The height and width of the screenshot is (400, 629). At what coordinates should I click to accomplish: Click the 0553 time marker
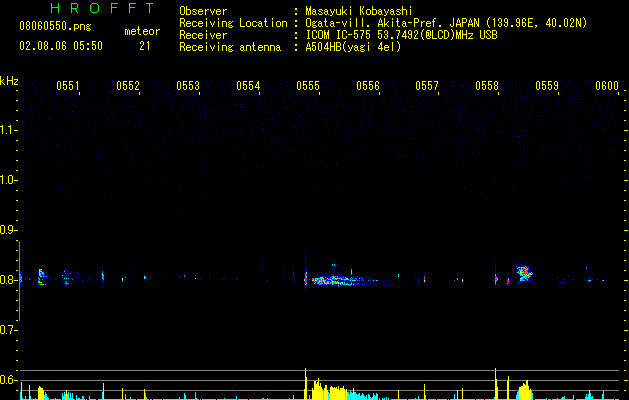[x=188, y=86]
